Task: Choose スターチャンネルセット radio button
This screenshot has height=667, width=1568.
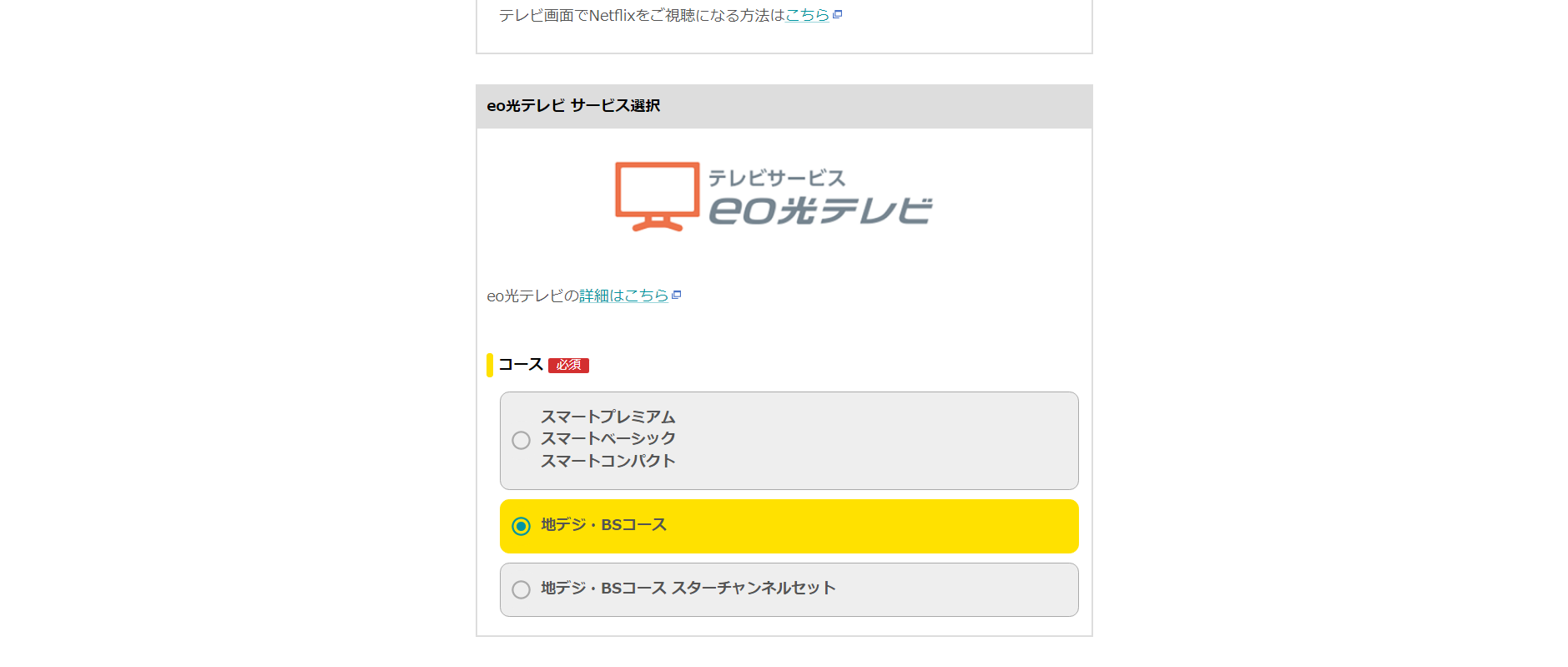Action: (521, 589)
